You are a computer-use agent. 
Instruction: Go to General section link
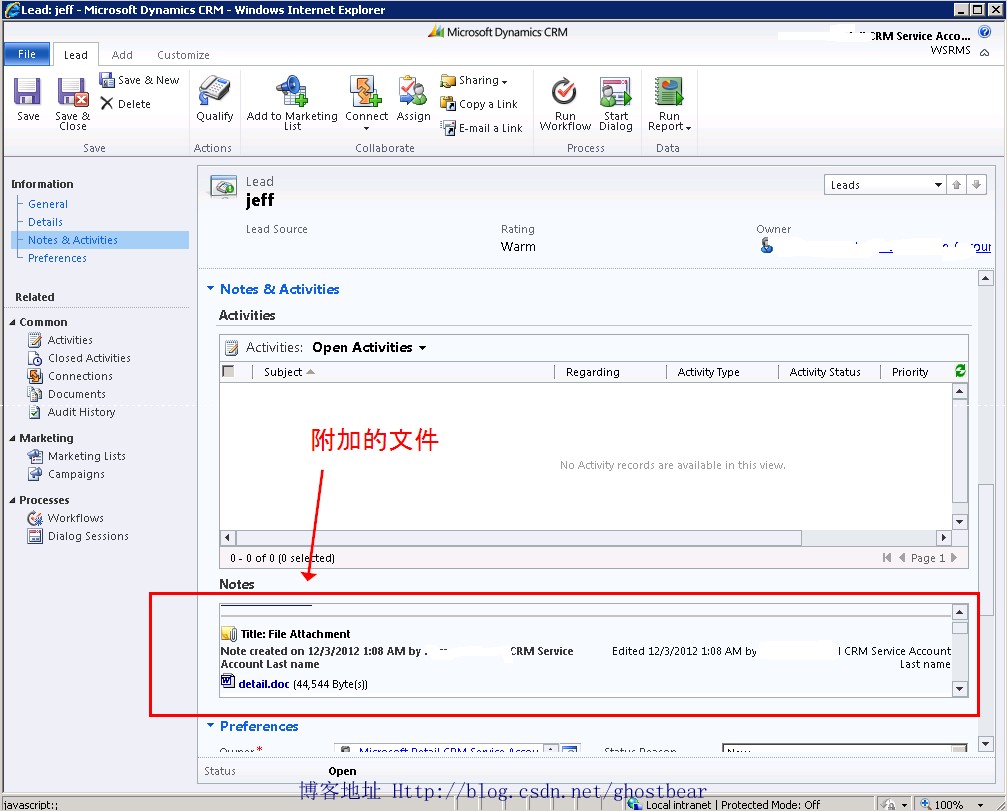[x=48, y=204]
